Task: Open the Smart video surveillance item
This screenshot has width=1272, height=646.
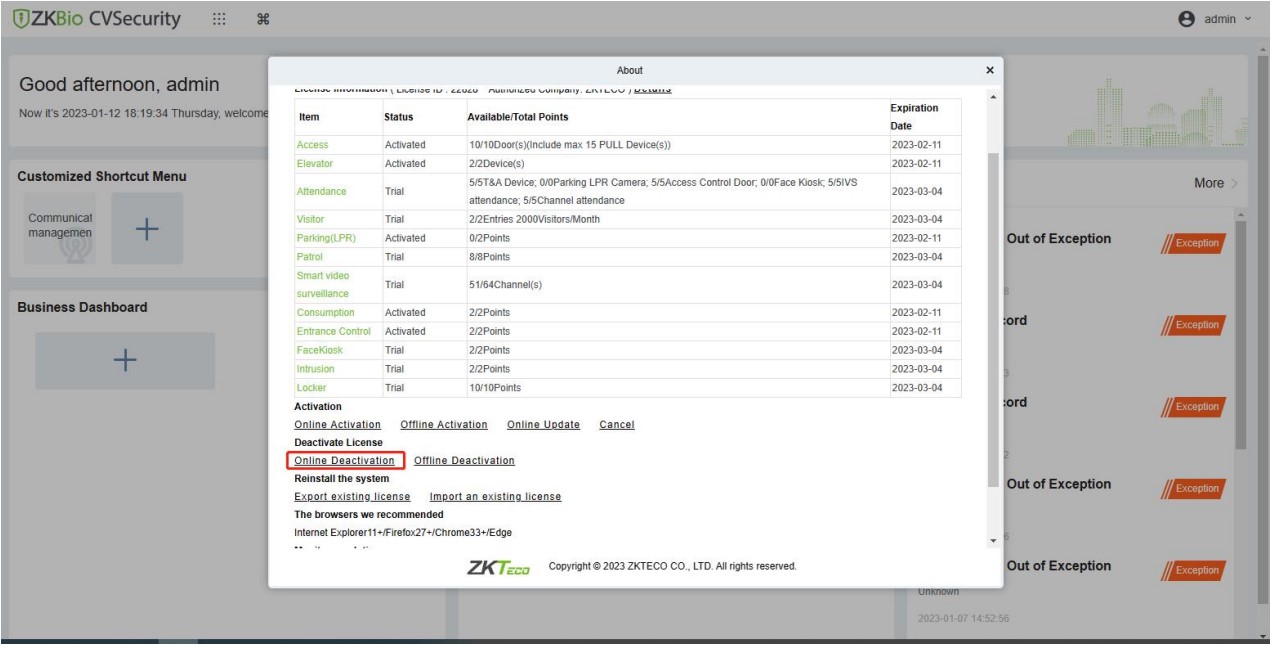Action: 322,284
